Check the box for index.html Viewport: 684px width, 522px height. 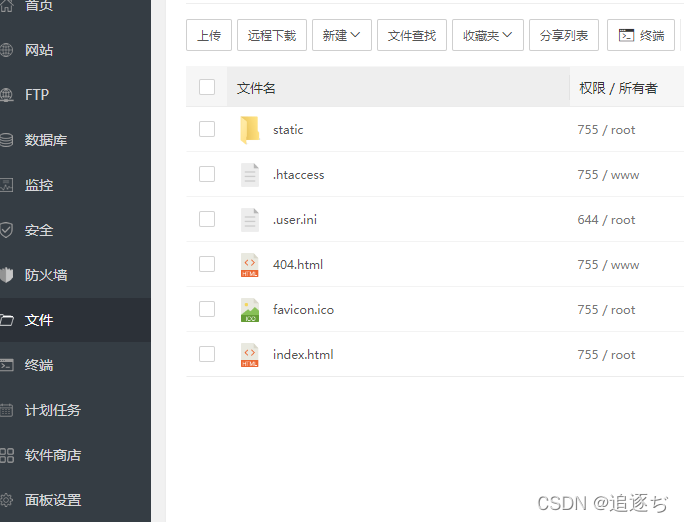click(x=207, y=354)
